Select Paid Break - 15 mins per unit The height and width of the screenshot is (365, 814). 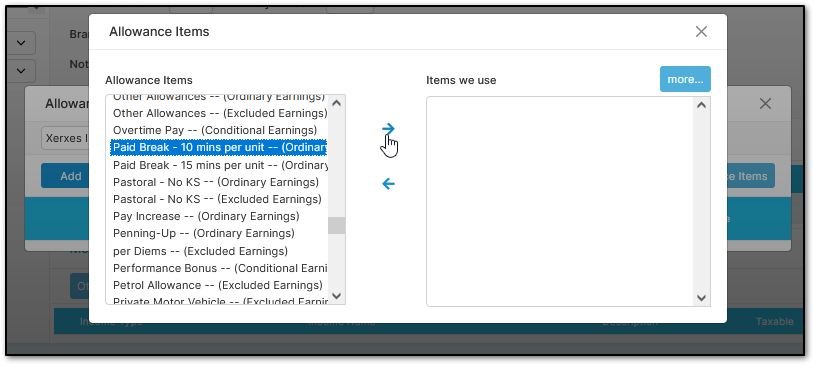220,165
